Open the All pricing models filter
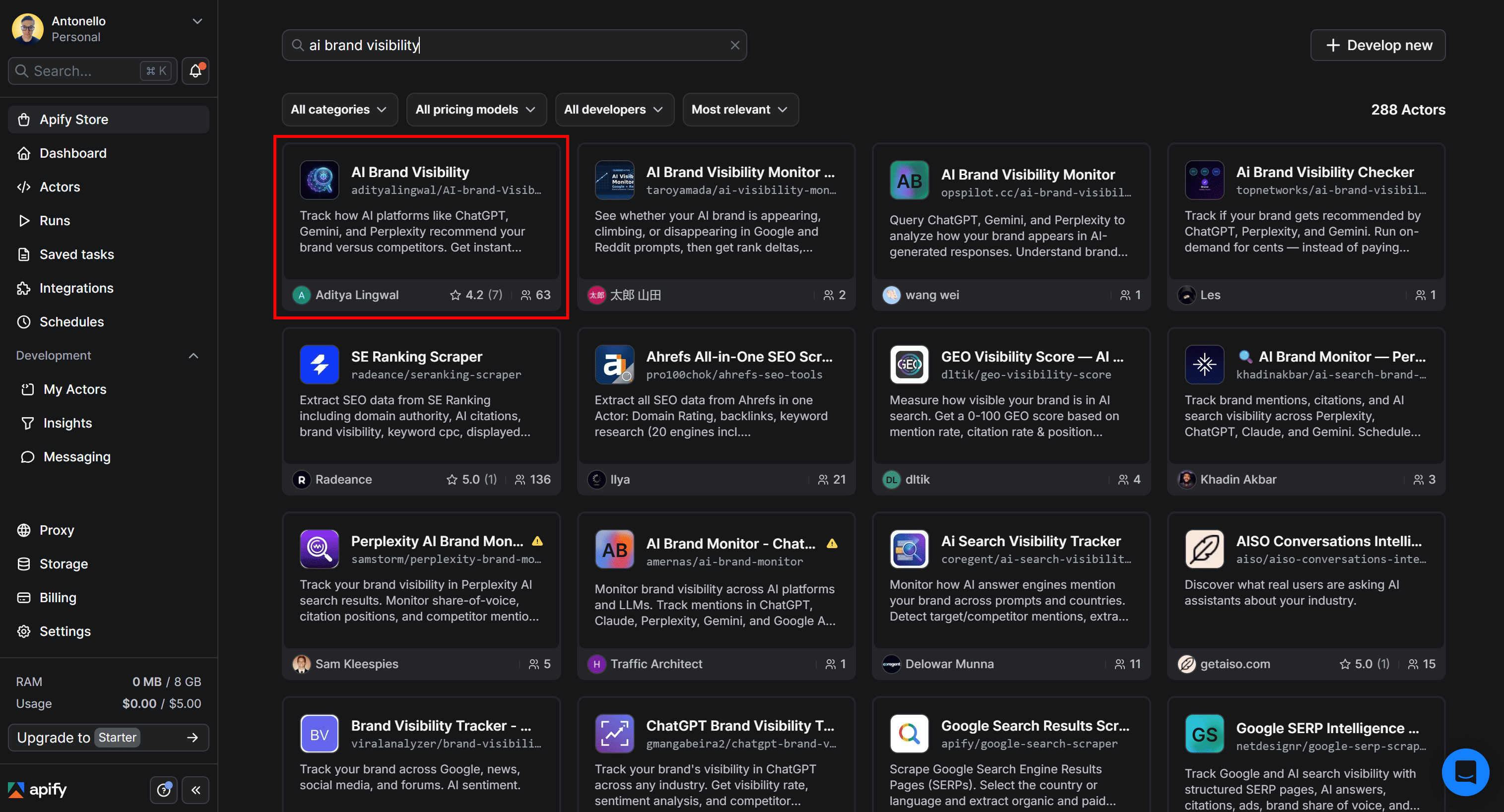This screenshot has height=812, width=1504. coord(475,109)
